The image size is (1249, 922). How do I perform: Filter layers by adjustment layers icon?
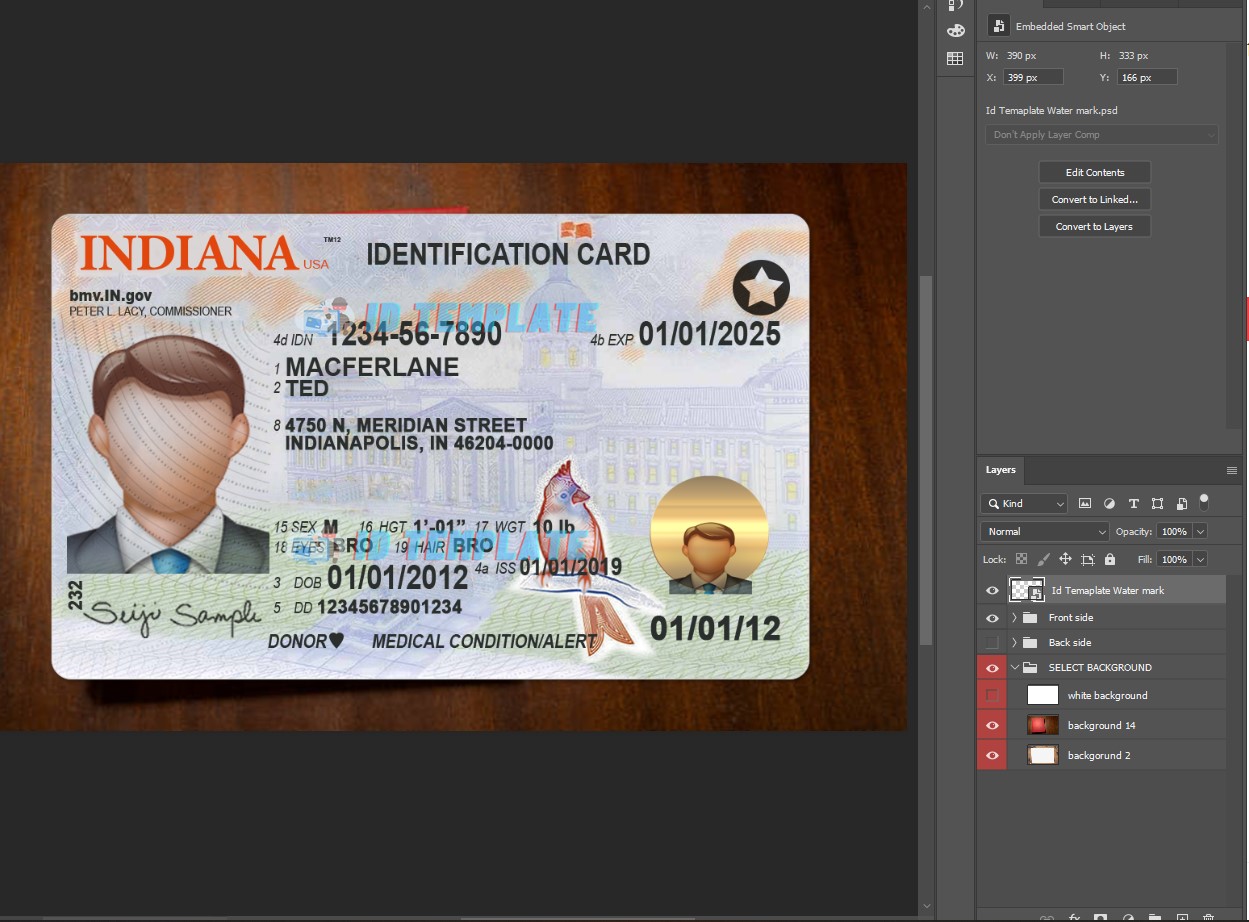1109,504
